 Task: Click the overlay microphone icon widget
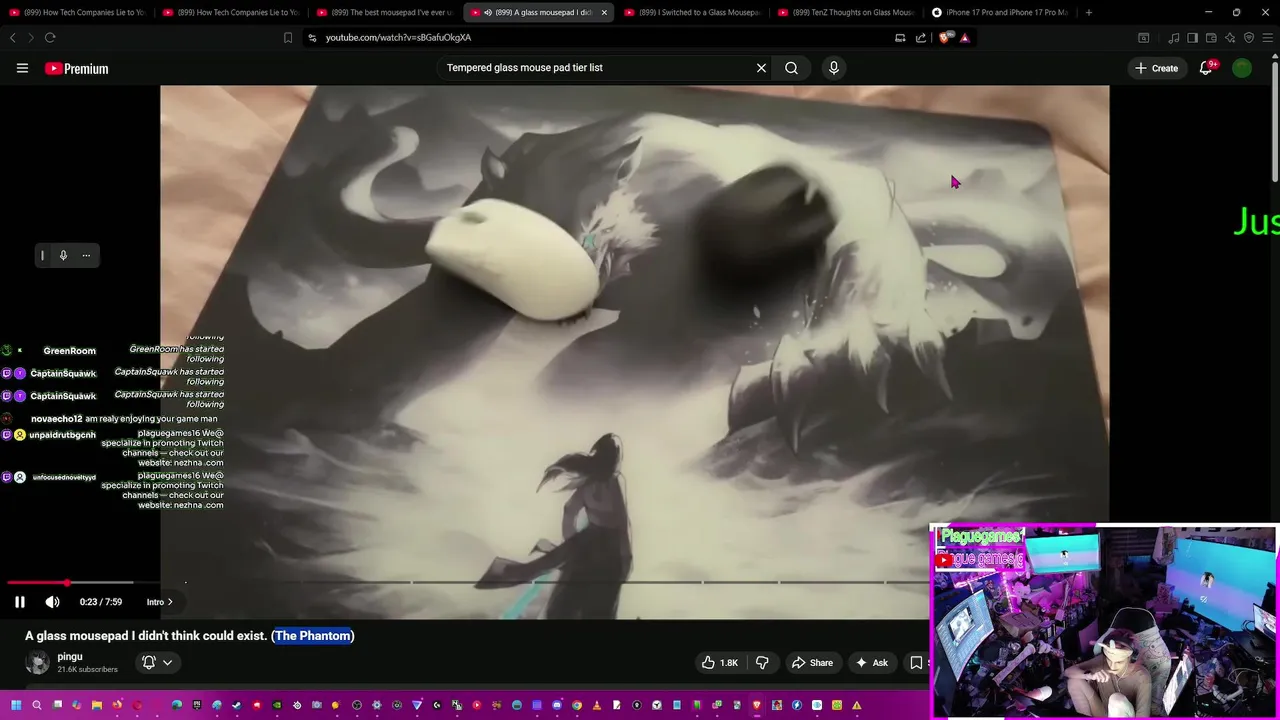point(63,255)
